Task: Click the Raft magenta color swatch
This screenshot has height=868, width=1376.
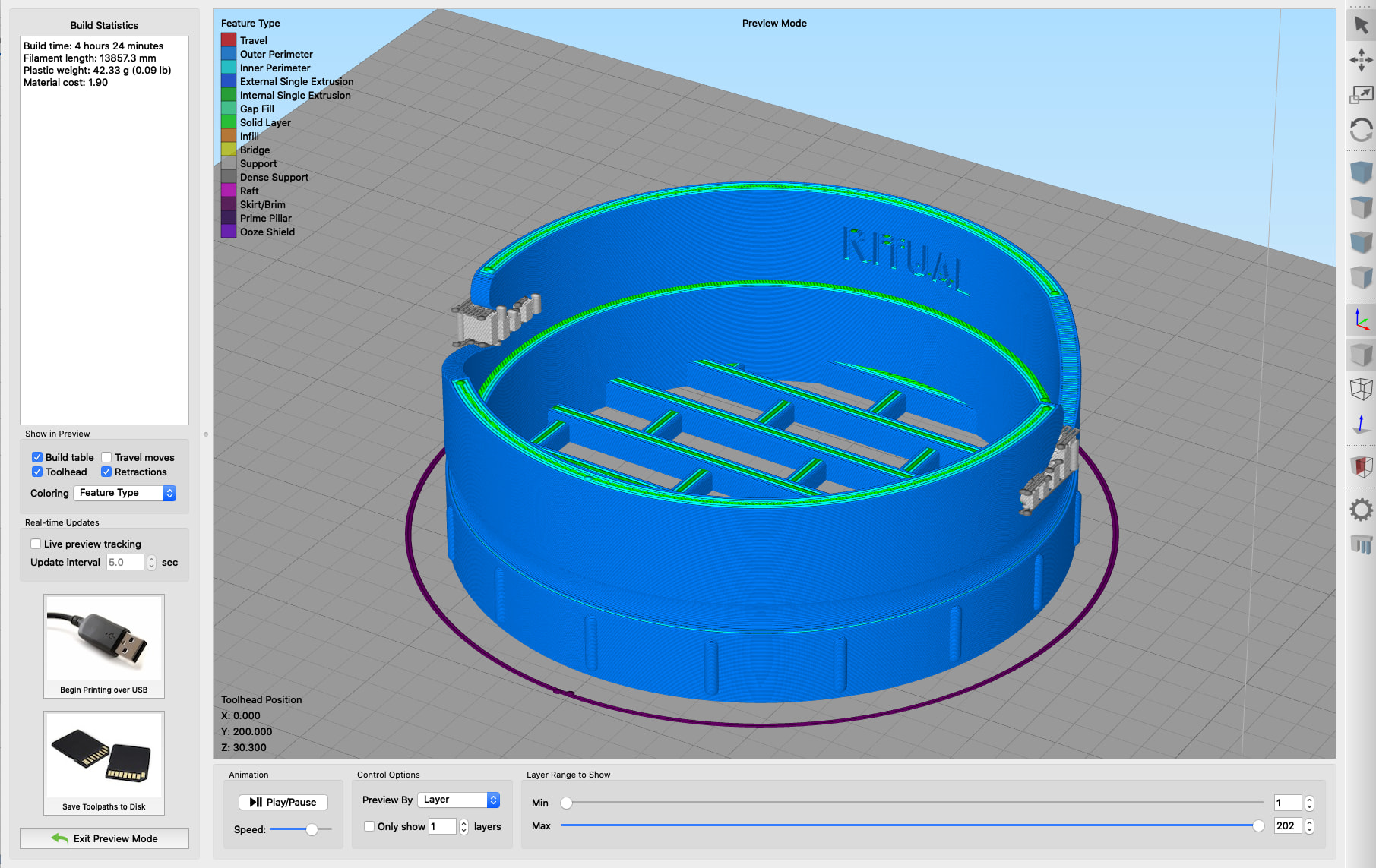Action: point(229,191)
